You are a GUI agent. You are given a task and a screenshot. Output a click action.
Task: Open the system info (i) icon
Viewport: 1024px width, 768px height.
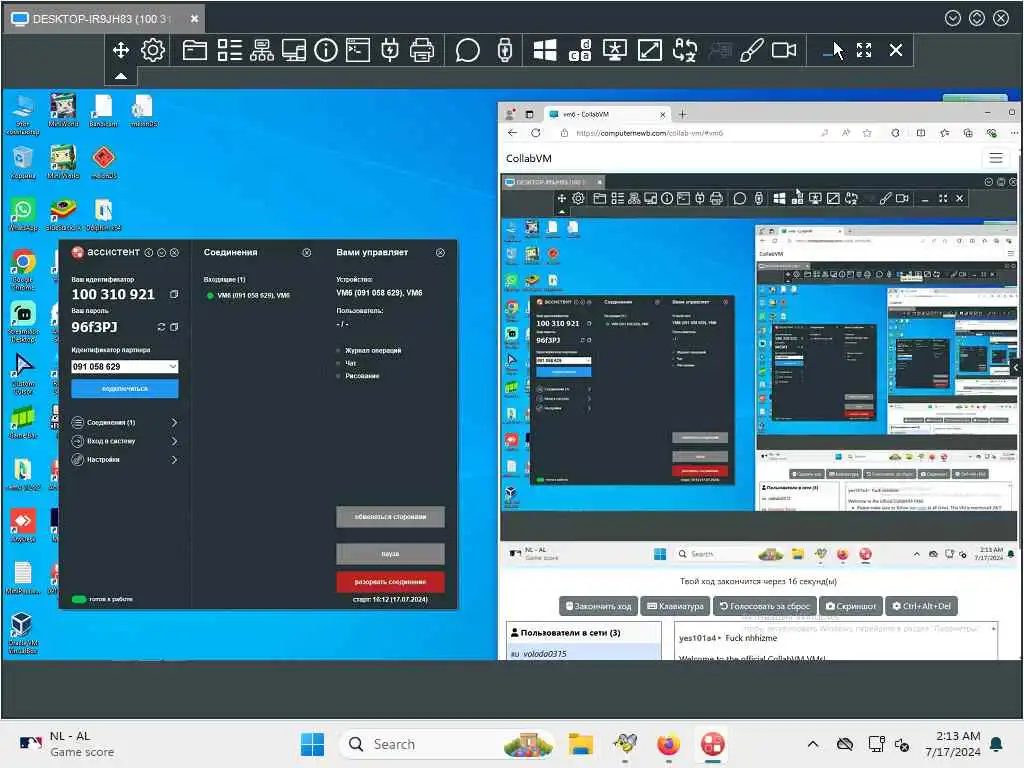tap(326, 50)
